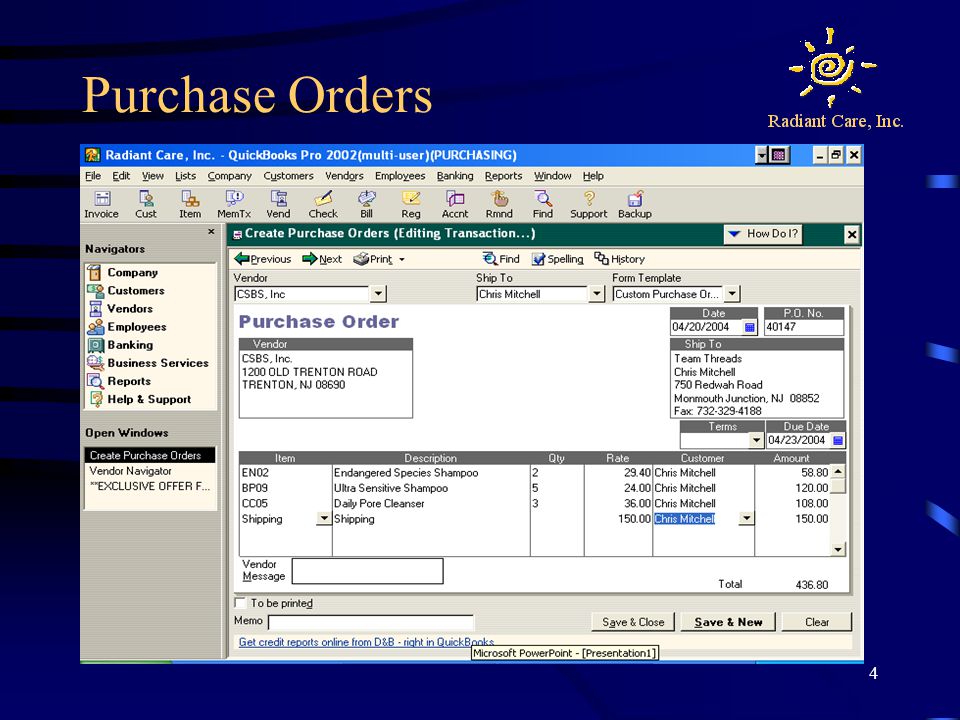This screenshot has width=960, height=720.
Task: Switch to Vendor Navigator window
Action: point(130,471)
